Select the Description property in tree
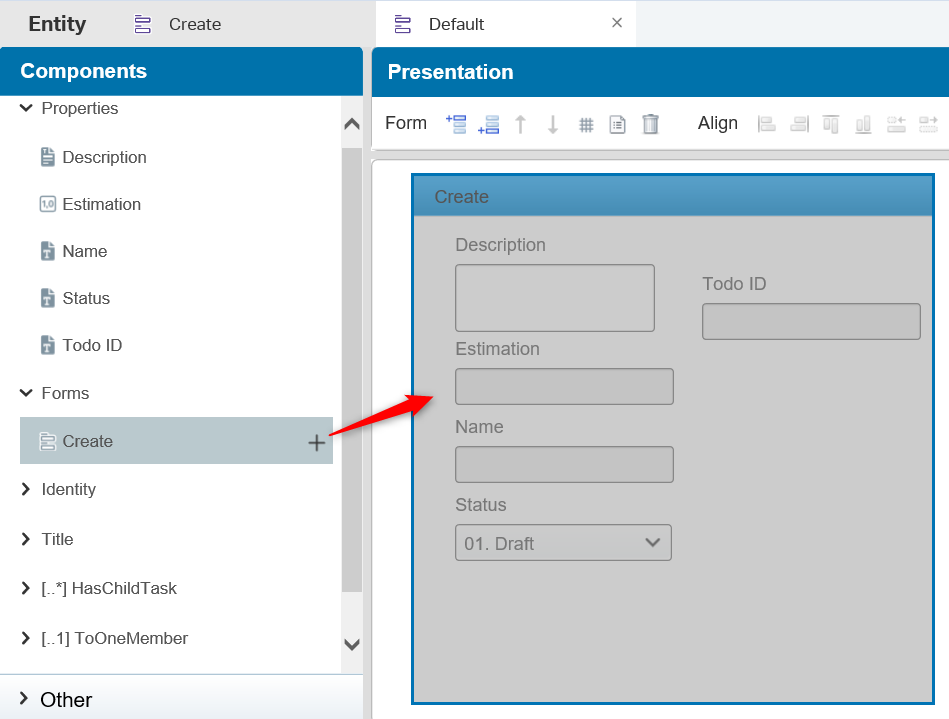Screen dimensions: 949x719 105,157
